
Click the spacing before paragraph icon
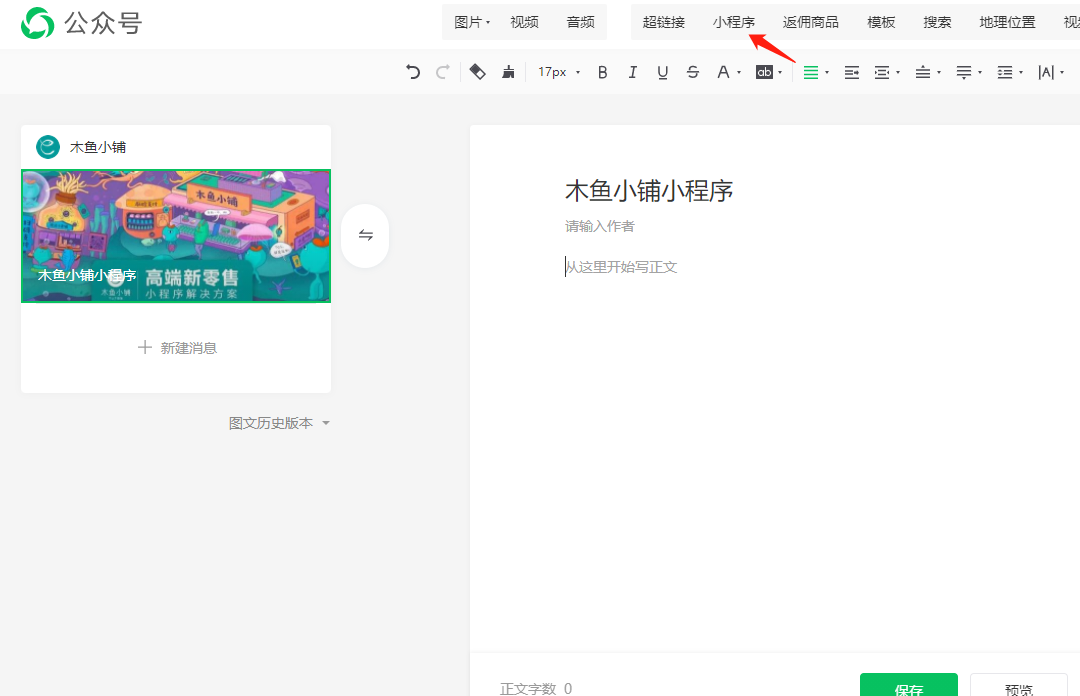pos(923,72)
